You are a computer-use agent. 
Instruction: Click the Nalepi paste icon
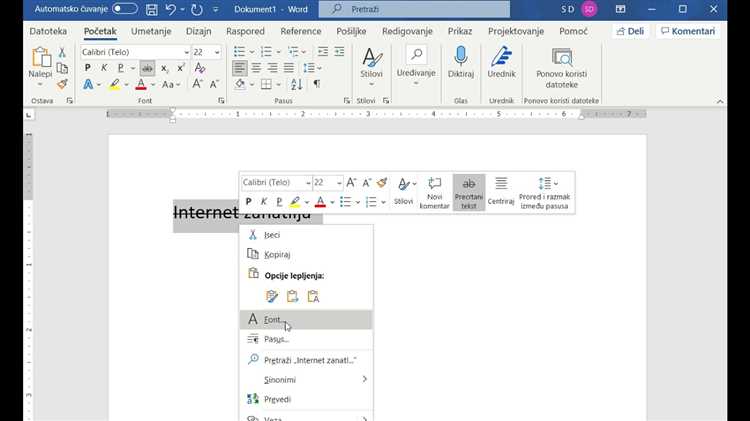tap(41, 57)
